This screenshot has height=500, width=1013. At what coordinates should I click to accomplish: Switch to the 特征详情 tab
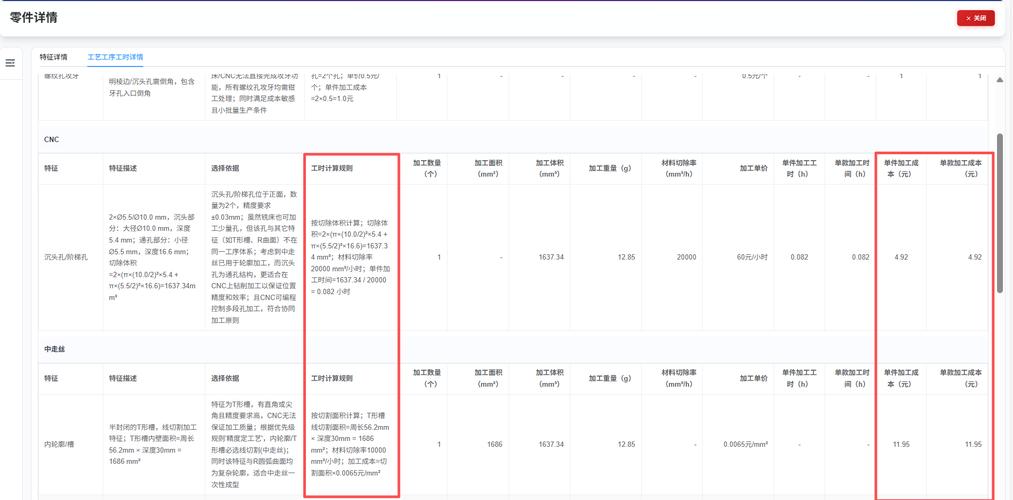[53, 57]
